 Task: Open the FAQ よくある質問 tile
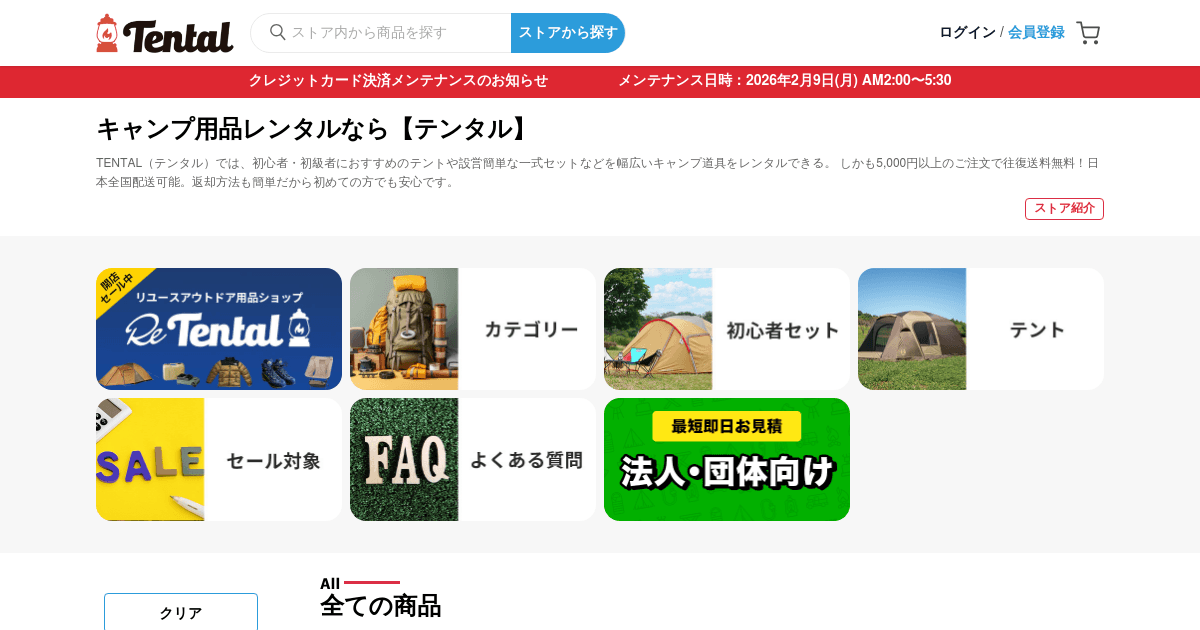(x=473, y=460)
